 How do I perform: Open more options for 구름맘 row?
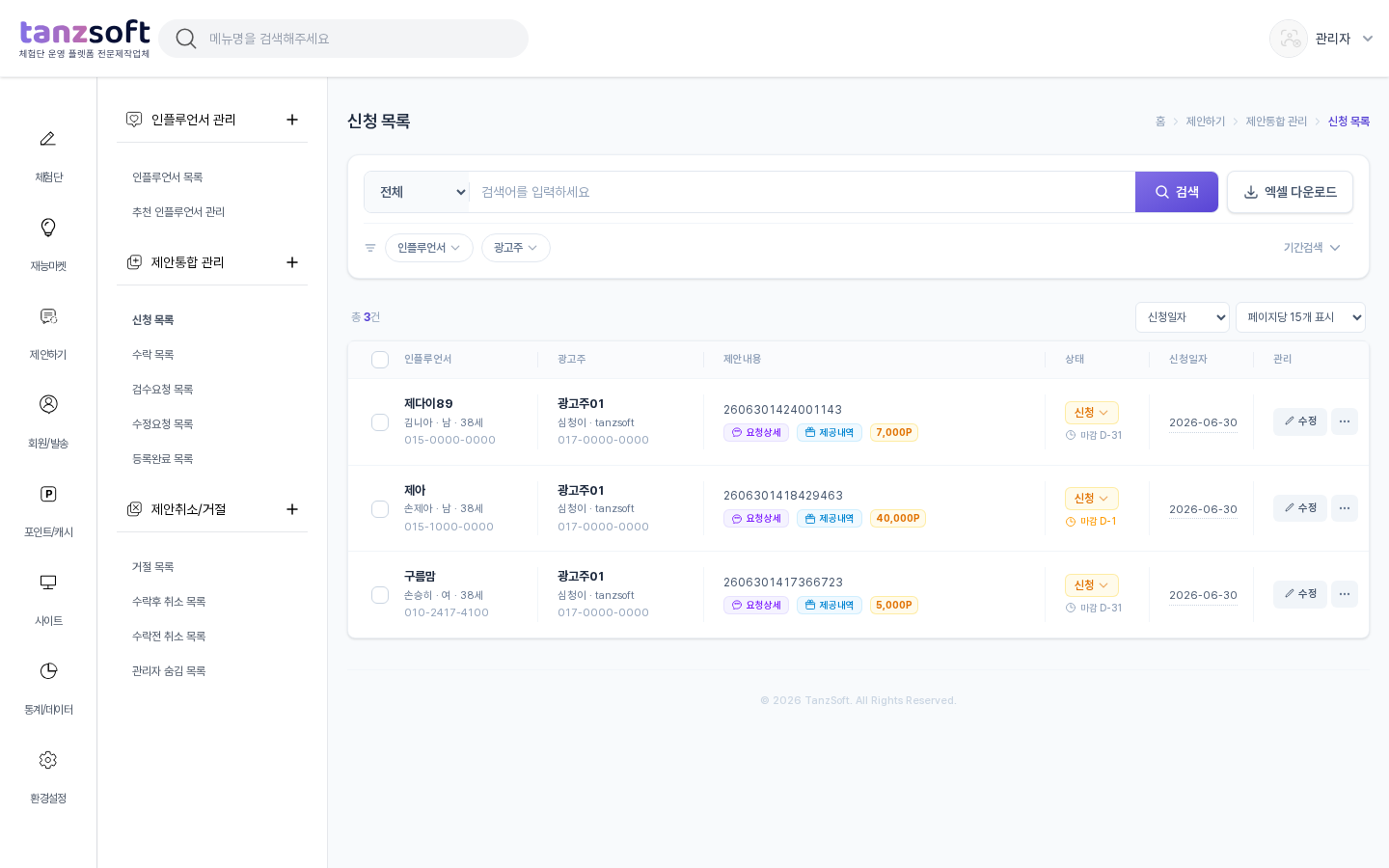pyautogui.click(x=1345, y=594)
